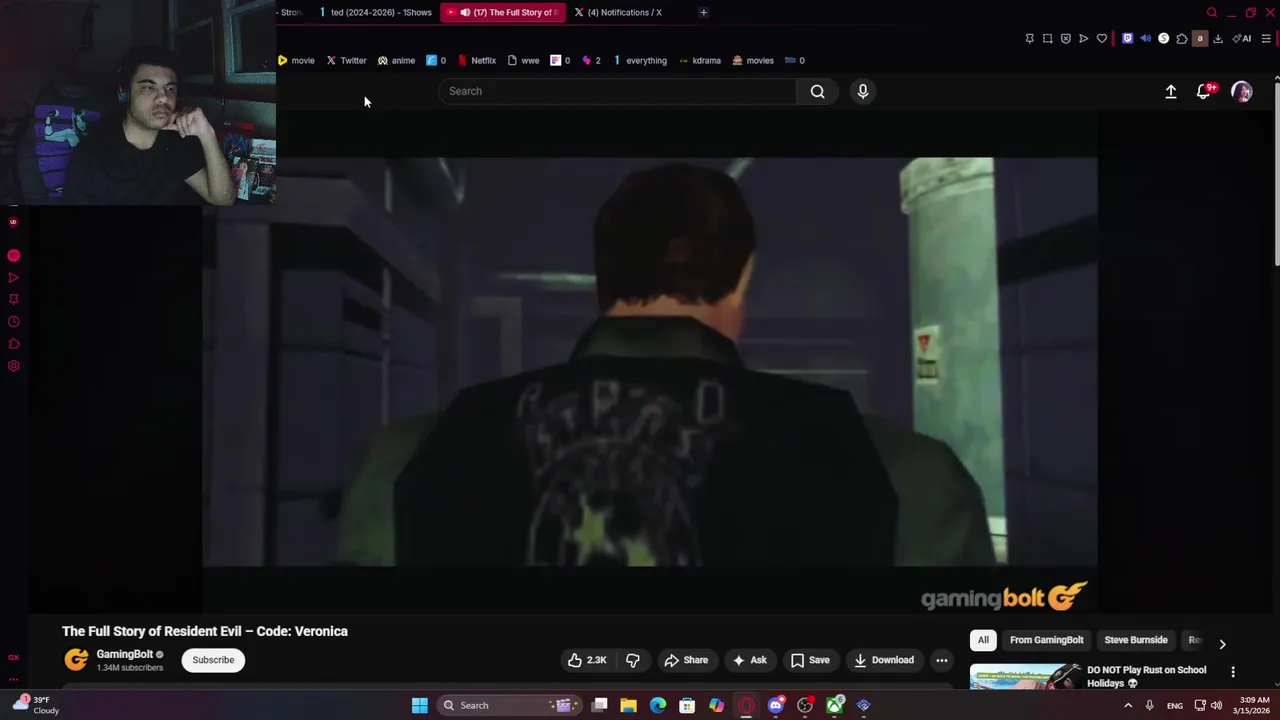Image resolution: width=1280 pixels, height=720 pixels.
Task: Select the Steve Burnside filter chip
Action: tap(1135, 640)
